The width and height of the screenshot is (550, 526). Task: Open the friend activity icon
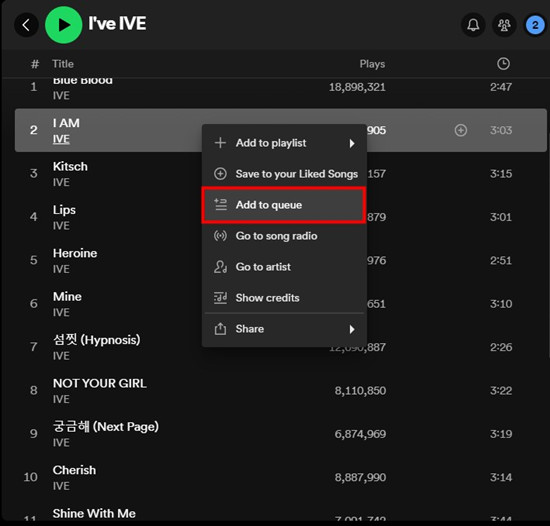[x=504, y=25]
